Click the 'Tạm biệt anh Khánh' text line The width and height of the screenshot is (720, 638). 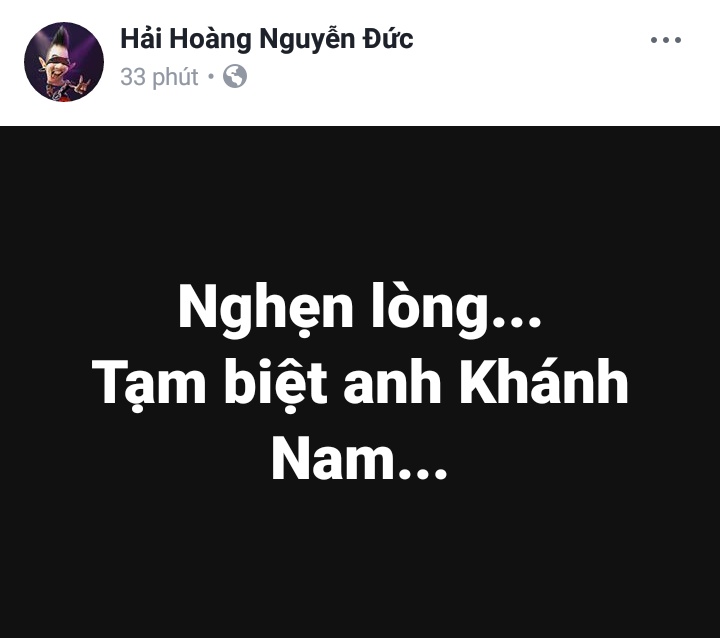click(360, 384)
